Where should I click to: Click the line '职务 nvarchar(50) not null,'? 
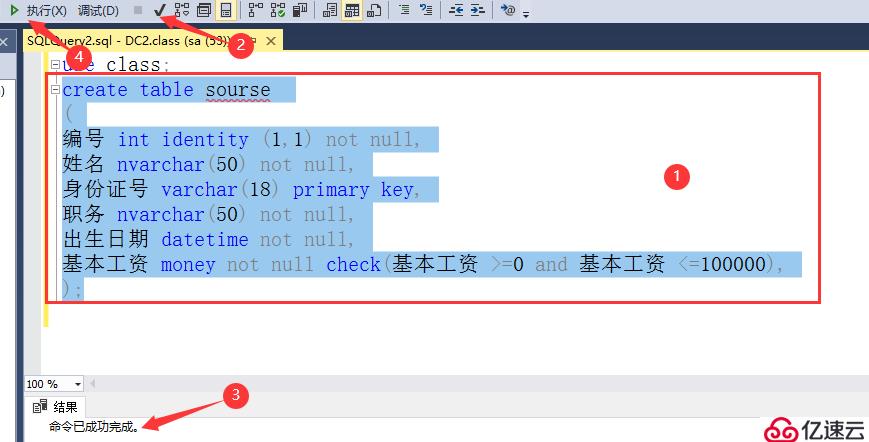tap(208, 214)
